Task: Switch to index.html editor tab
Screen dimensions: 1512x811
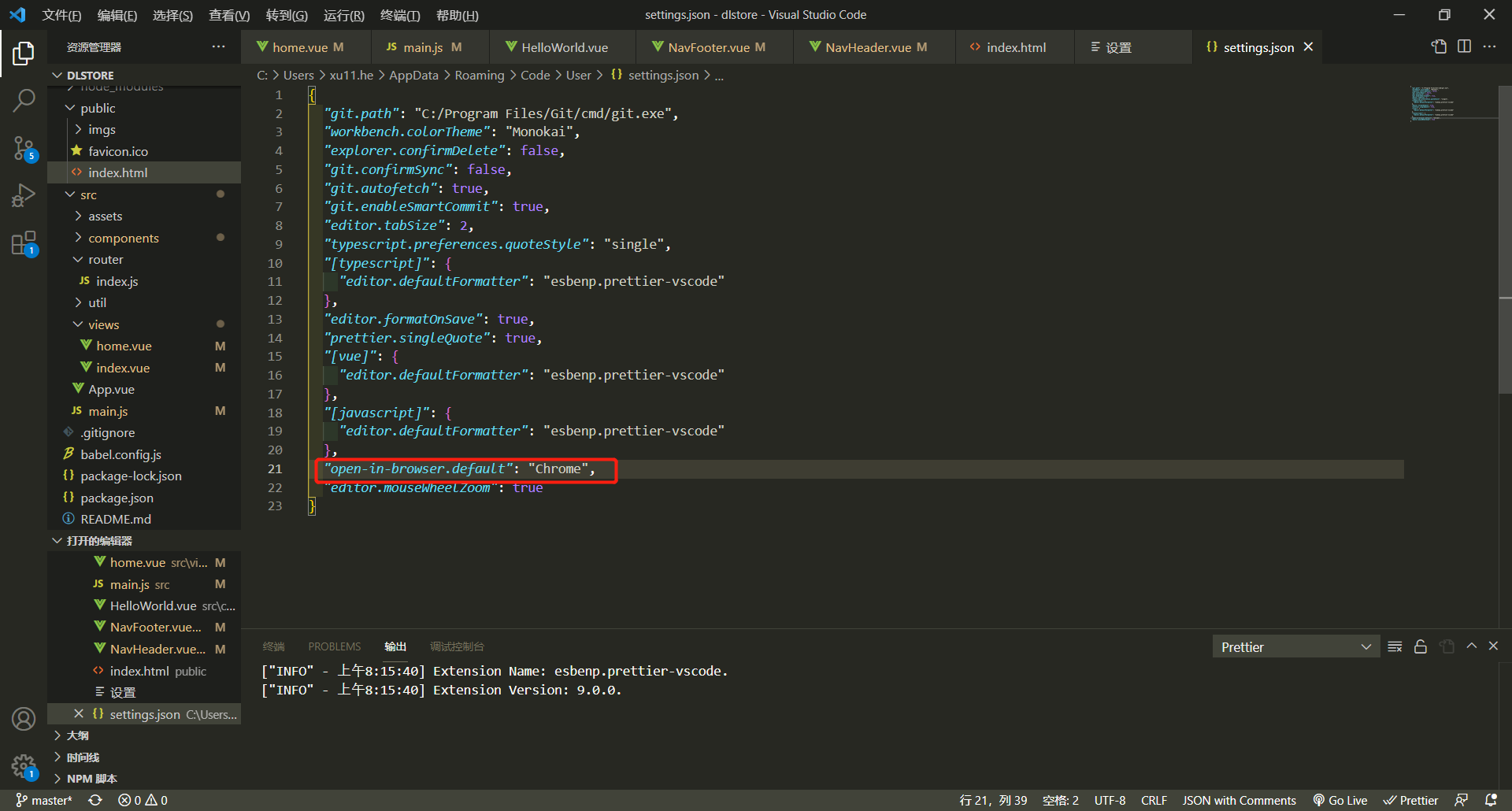Action: (x=1015, y=47)
